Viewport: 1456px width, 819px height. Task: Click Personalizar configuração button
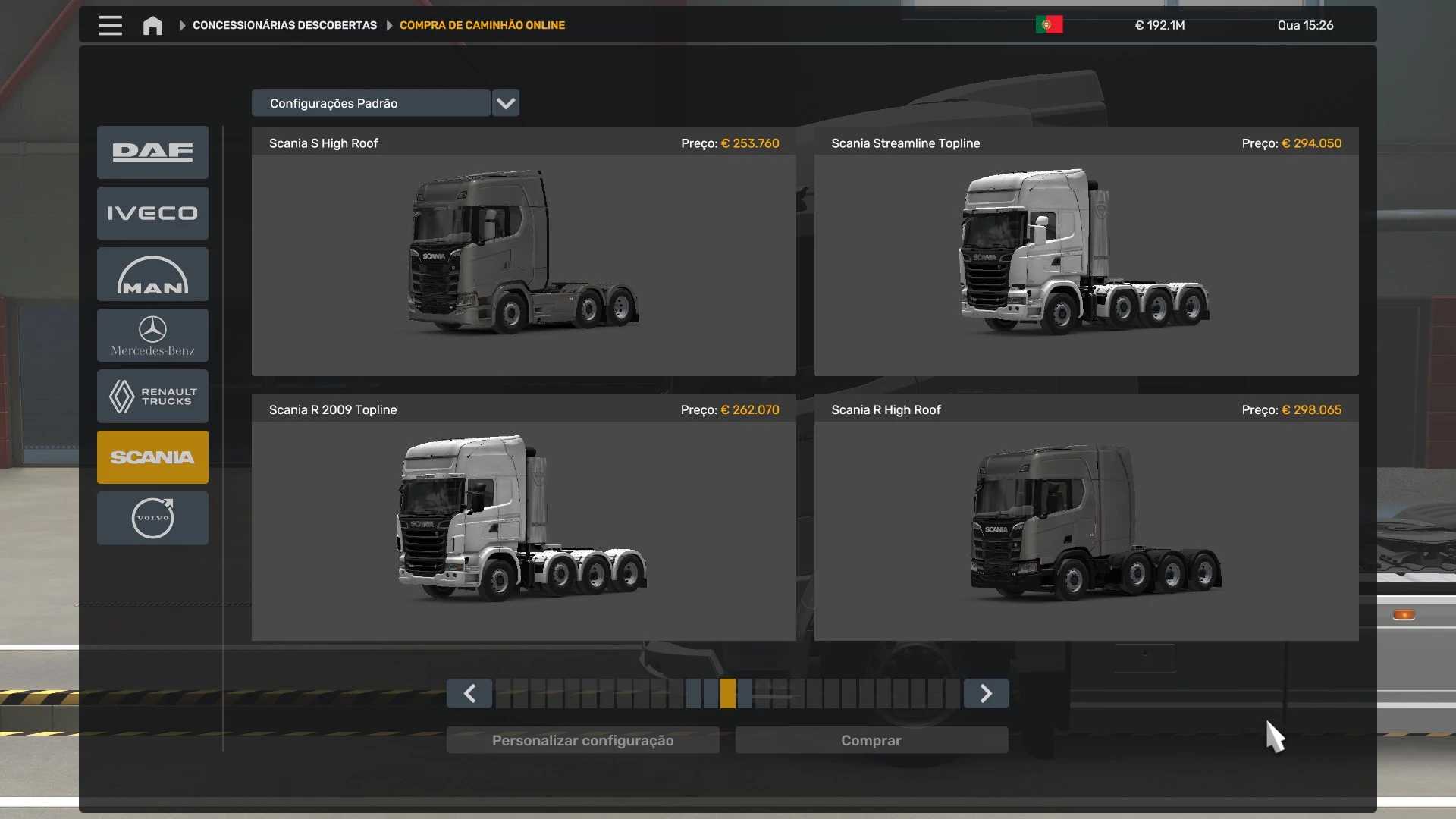tap(582, 740)
